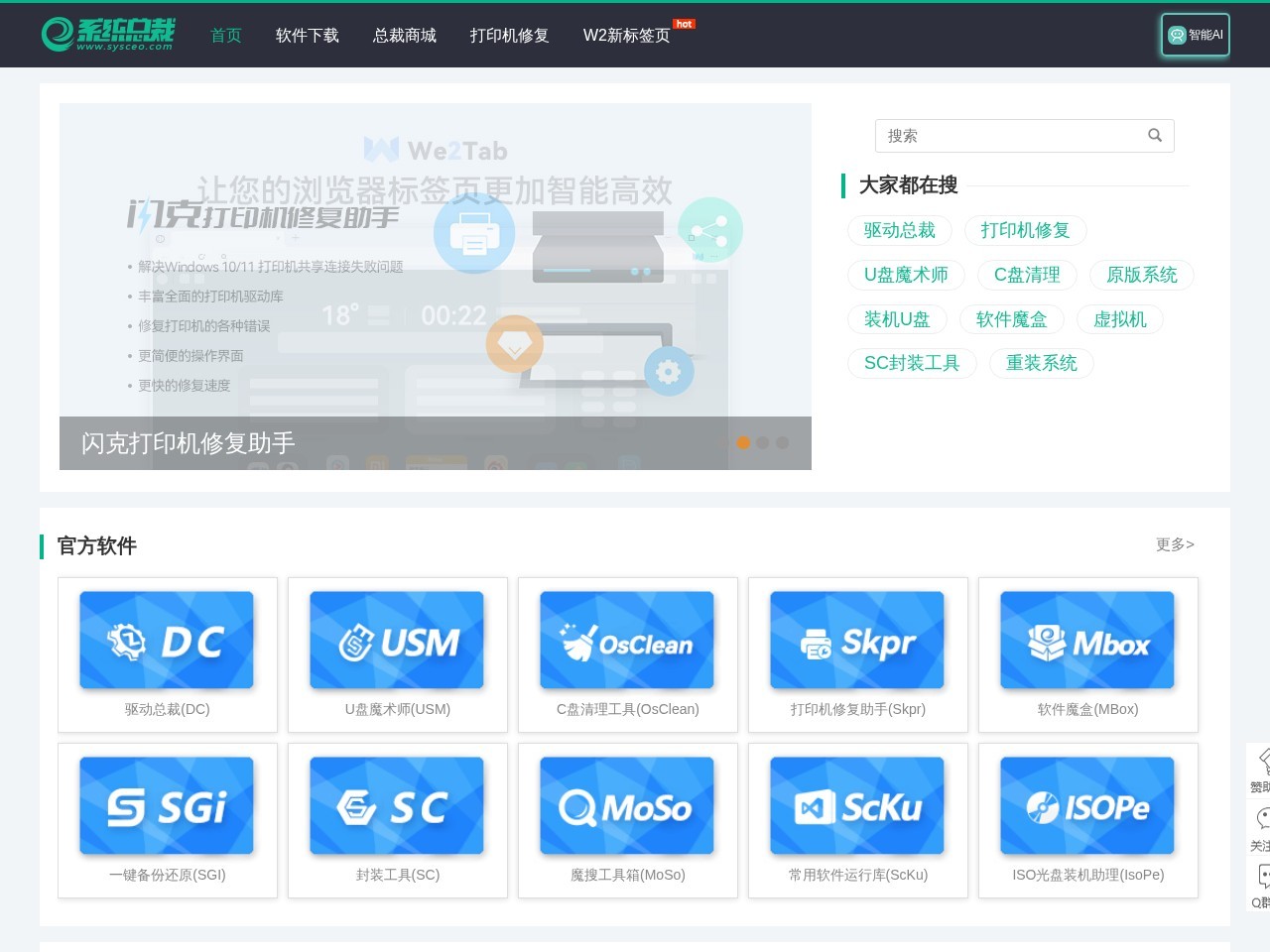Viewport: 1270px width, 952px height.
Task: Click the 系统总裁 site logo
Action: (x=109, y=34)
